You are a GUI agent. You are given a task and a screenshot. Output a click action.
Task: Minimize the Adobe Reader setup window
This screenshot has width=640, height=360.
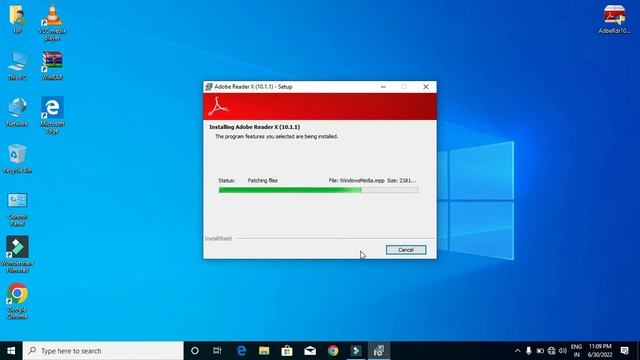click(383, 87)
